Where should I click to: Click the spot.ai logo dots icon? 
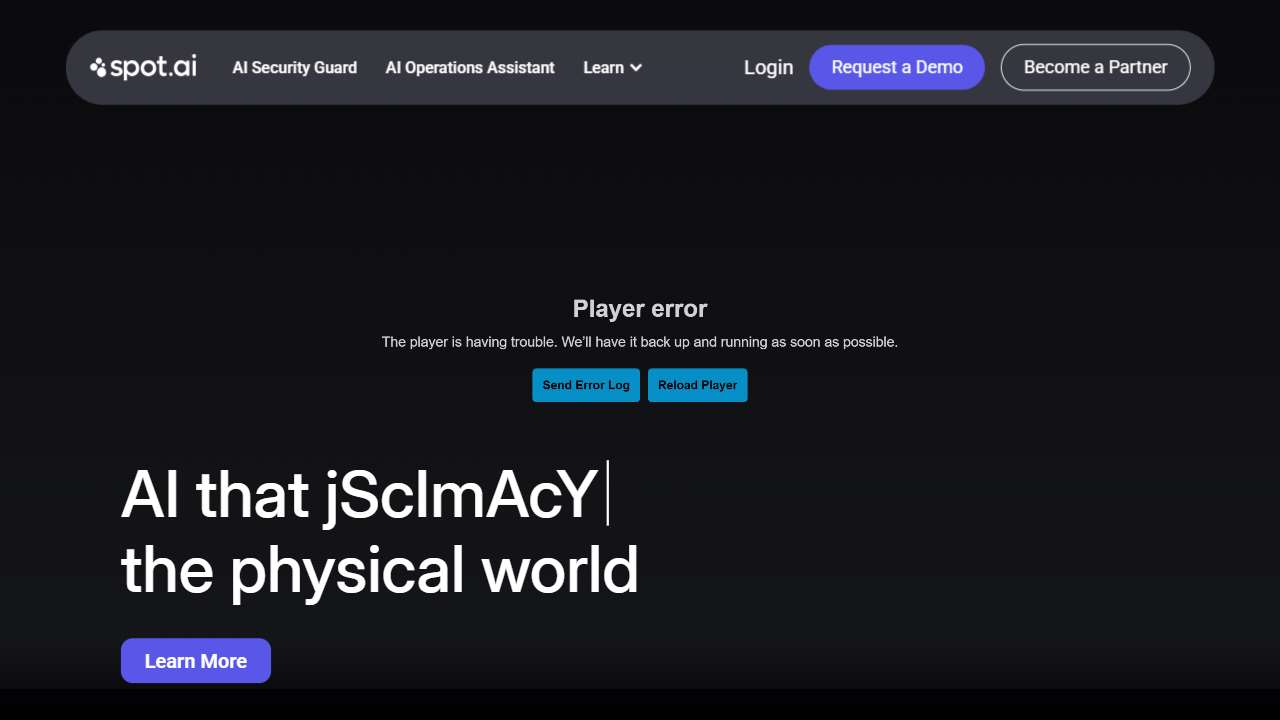[x=98, y=67]
